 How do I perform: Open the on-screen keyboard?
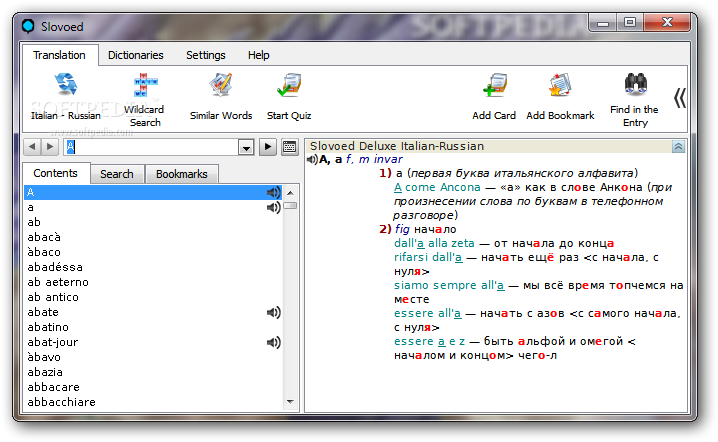pyautogui.click(x=289, y=147)
